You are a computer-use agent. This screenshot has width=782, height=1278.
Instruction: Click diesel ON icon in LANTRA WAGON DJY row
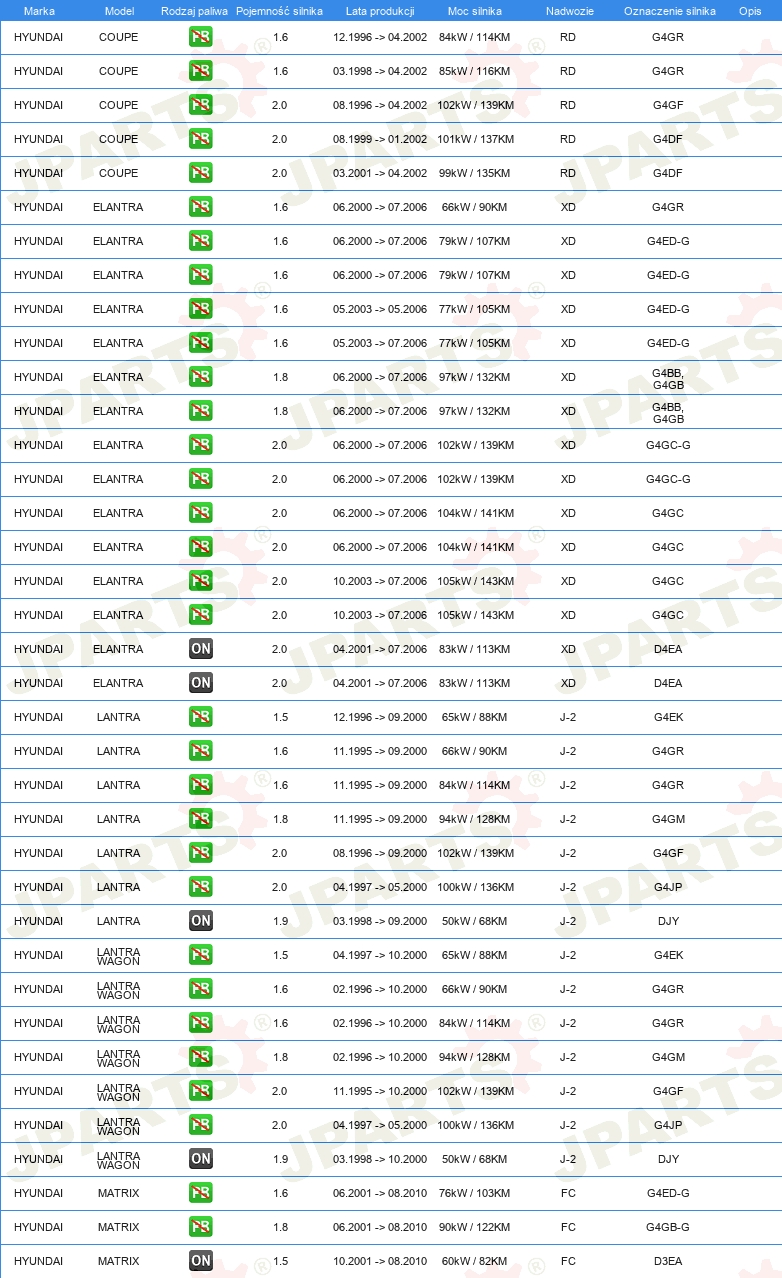click(200, 1159)
